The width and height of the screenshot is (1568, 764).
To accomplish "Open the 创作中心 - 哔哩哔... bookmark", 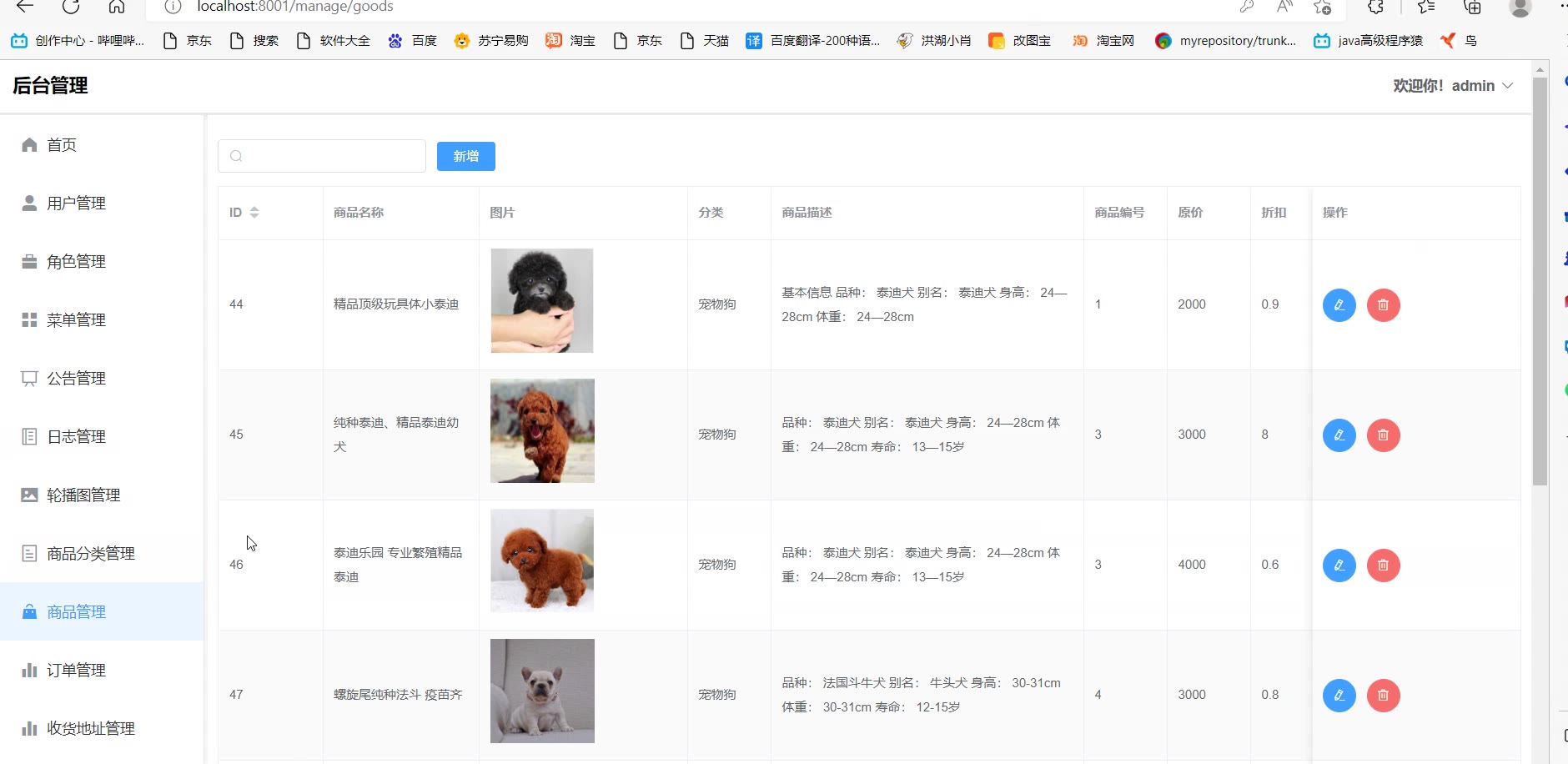I will (78, 41).
